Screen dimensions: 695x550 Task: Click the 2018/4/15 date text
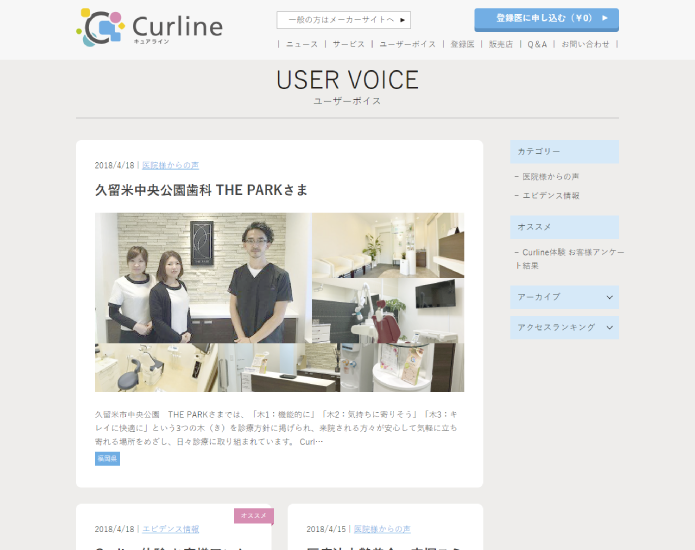pyautogui.click(x=326, y=529)
